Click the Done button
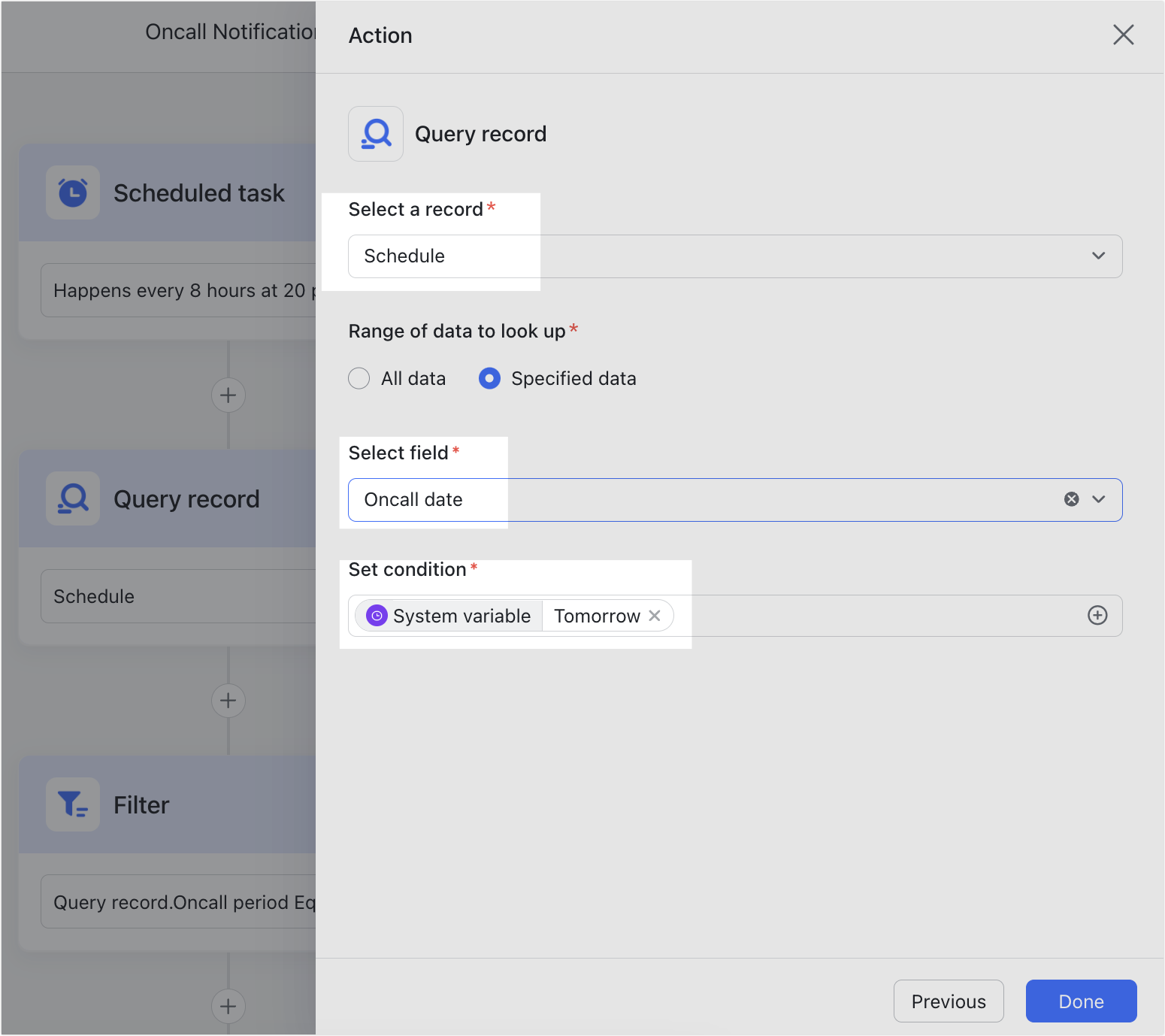Image resolution: width=1165 pixels, height=1036 pixels. 1081,1001
